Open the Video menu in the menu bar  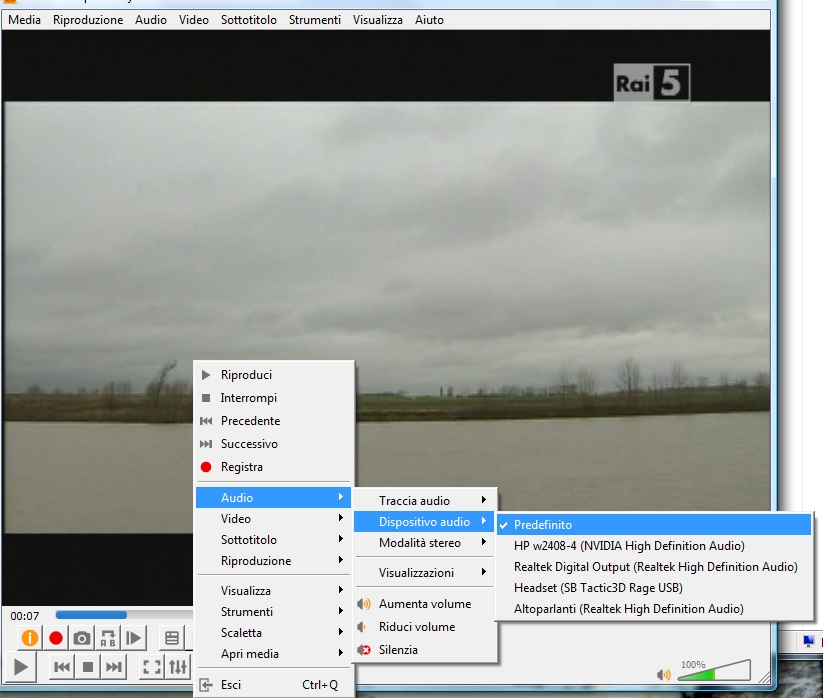coord(194,20)
